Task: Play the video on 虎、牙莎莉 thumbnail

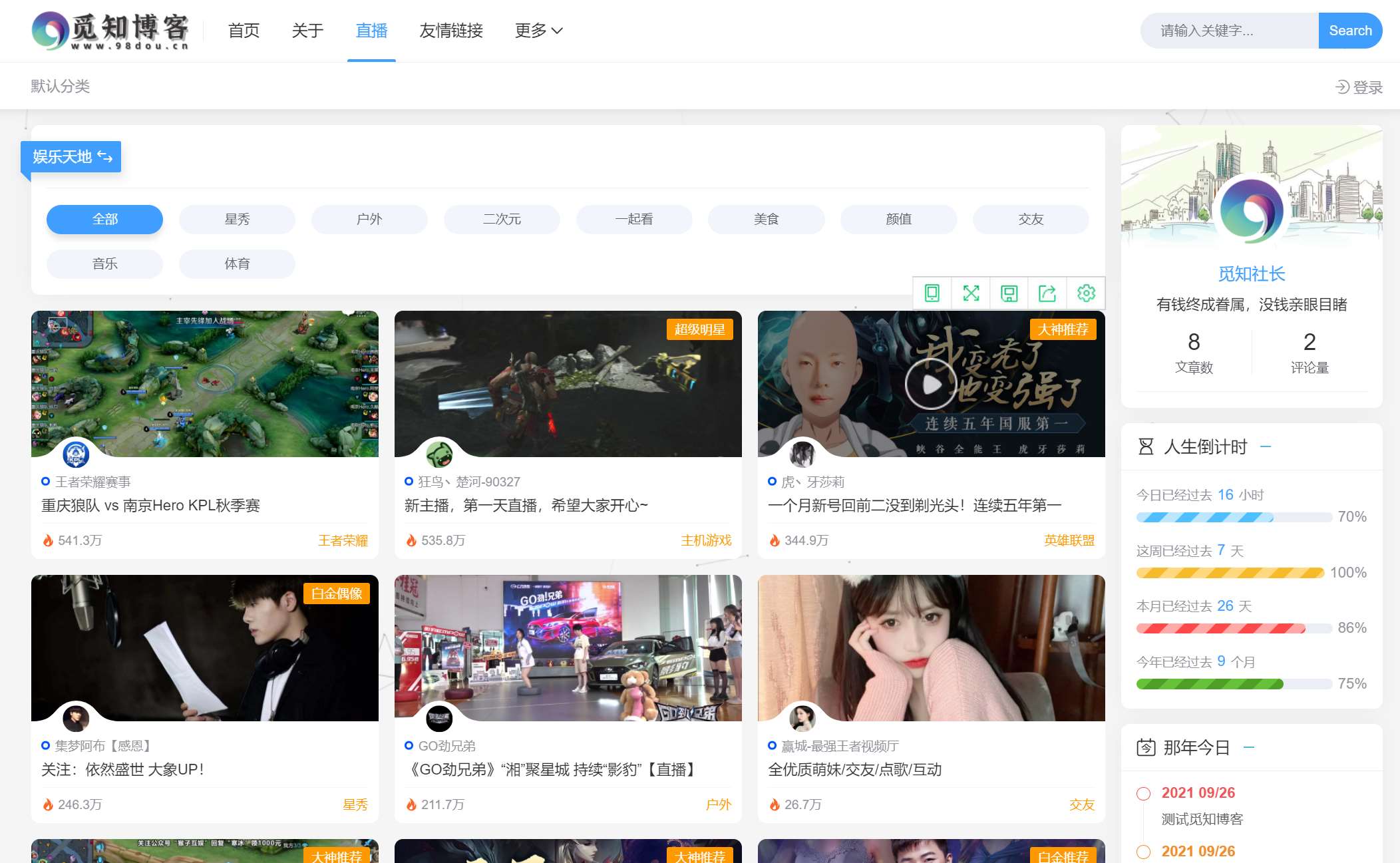Action: point(931,384)
